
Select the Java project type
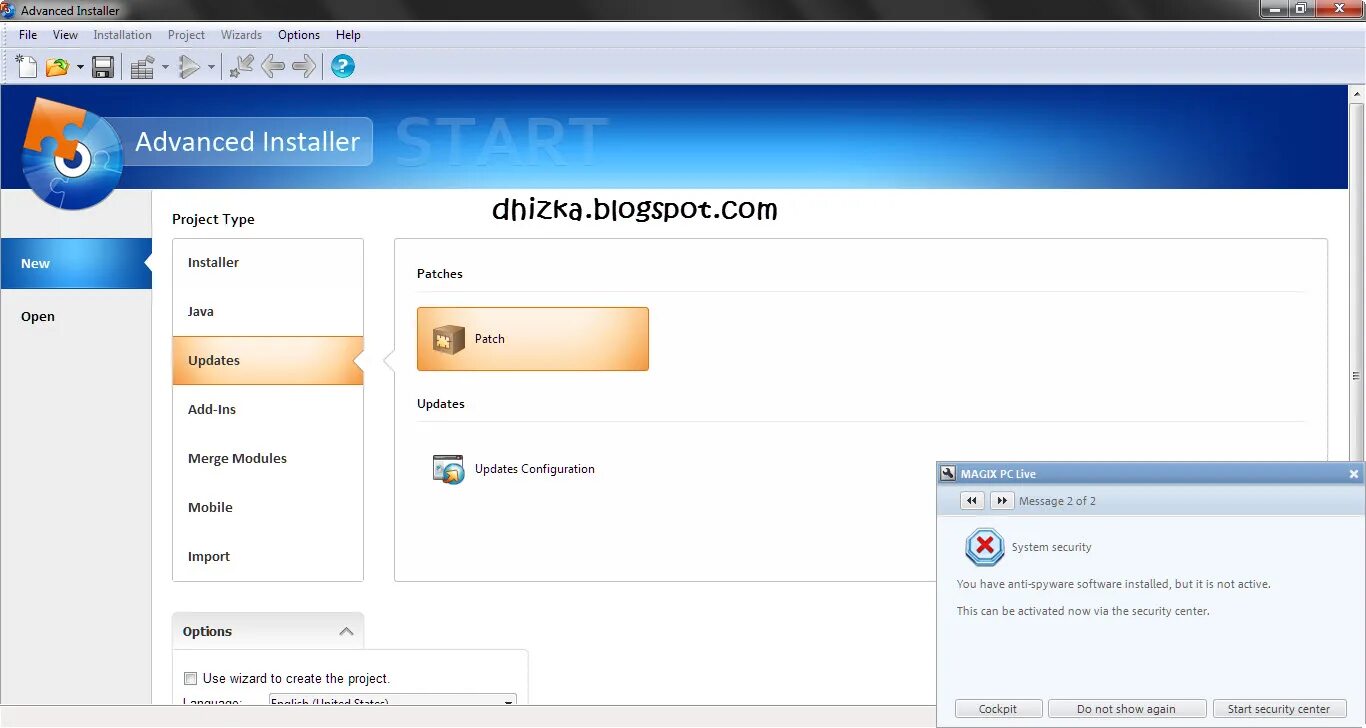(x=268, y=311)
